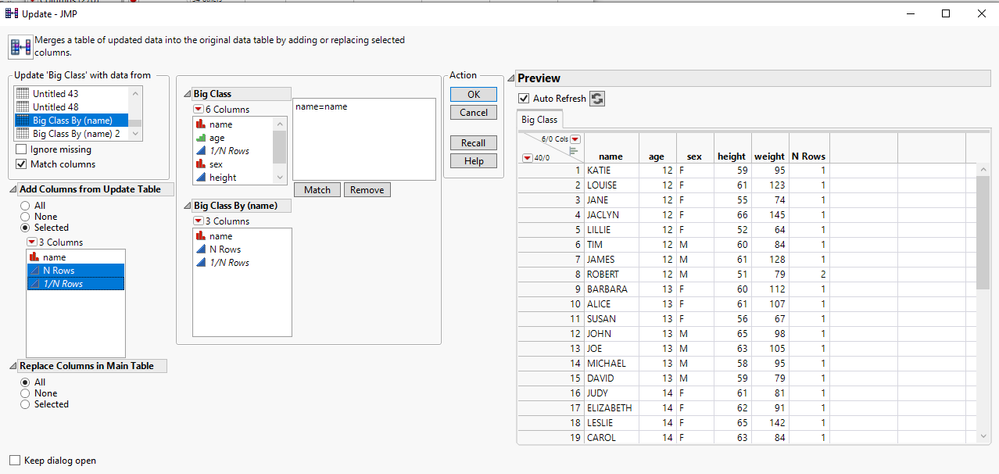Click the Match button
The height and width of the screenshot is (474, 999).
tap(317, 190)
